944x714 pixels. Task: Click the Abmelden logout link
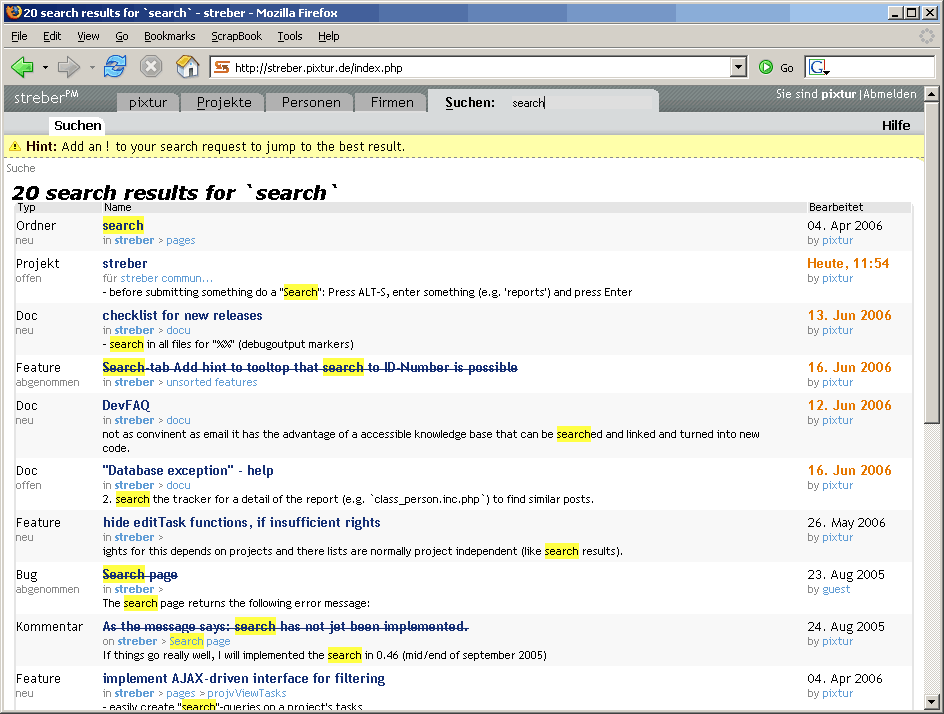890,94
